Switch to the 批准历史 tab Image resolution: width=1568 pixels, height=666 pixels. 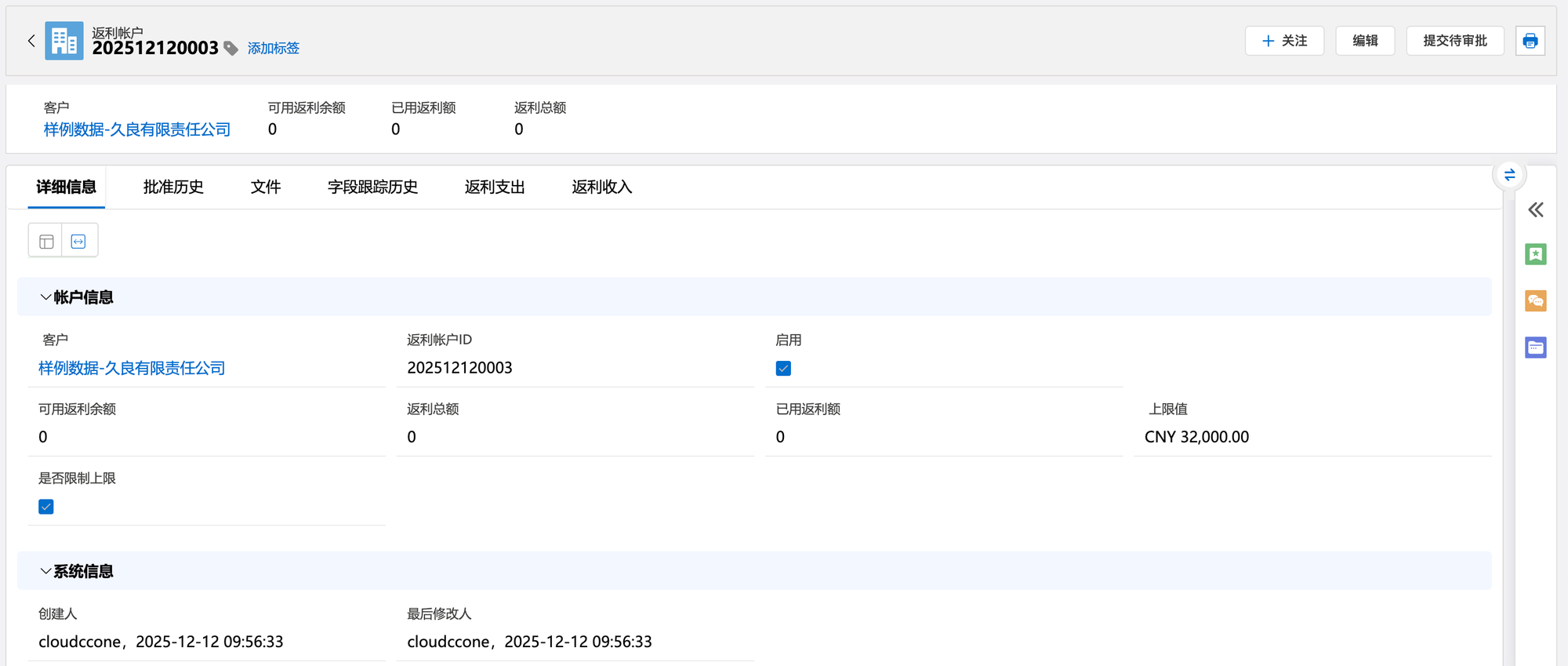[x=173, y=187]
